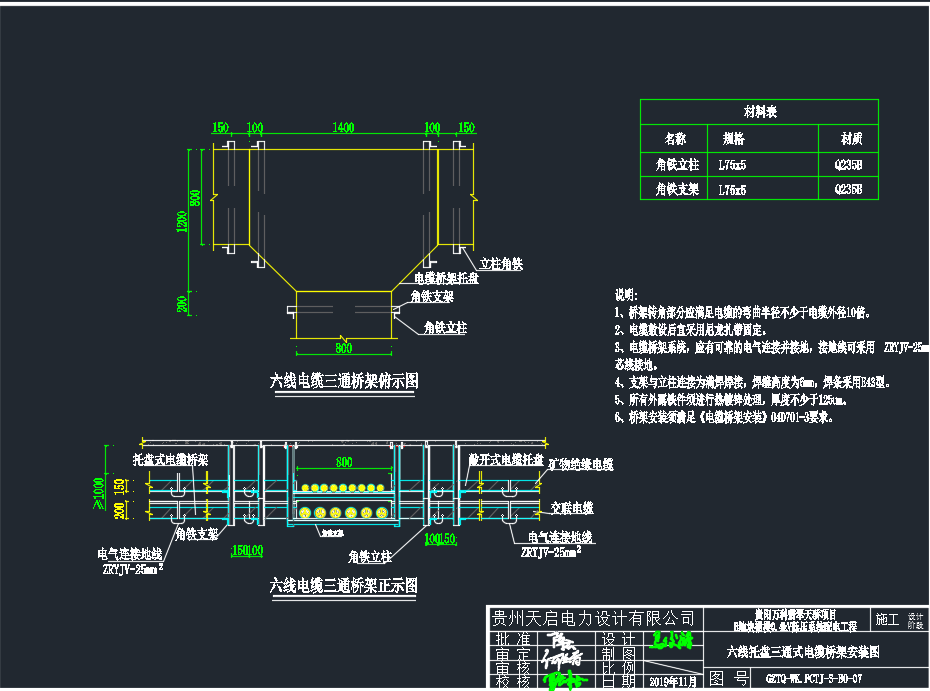
Task: Click the 审定 cell in title block
Action: pos(513,654)
